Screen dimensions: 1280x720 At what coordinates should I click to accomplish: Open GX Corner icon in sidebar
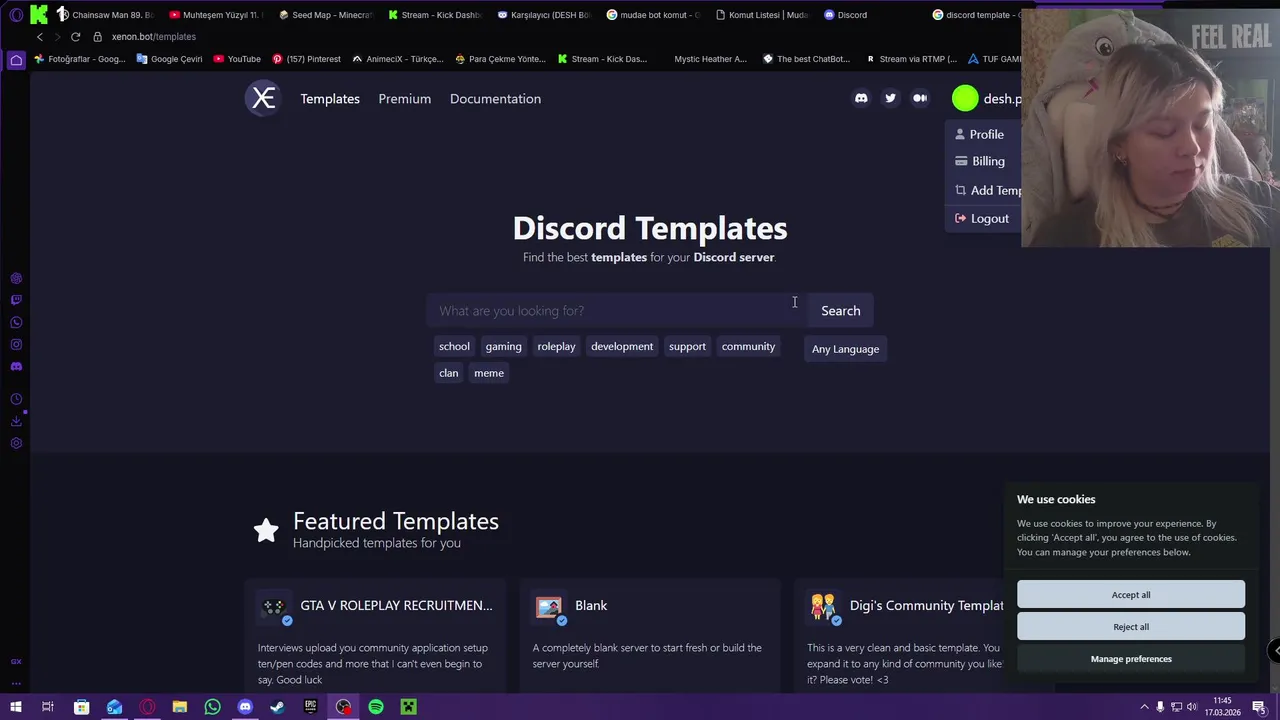point(16,661)
